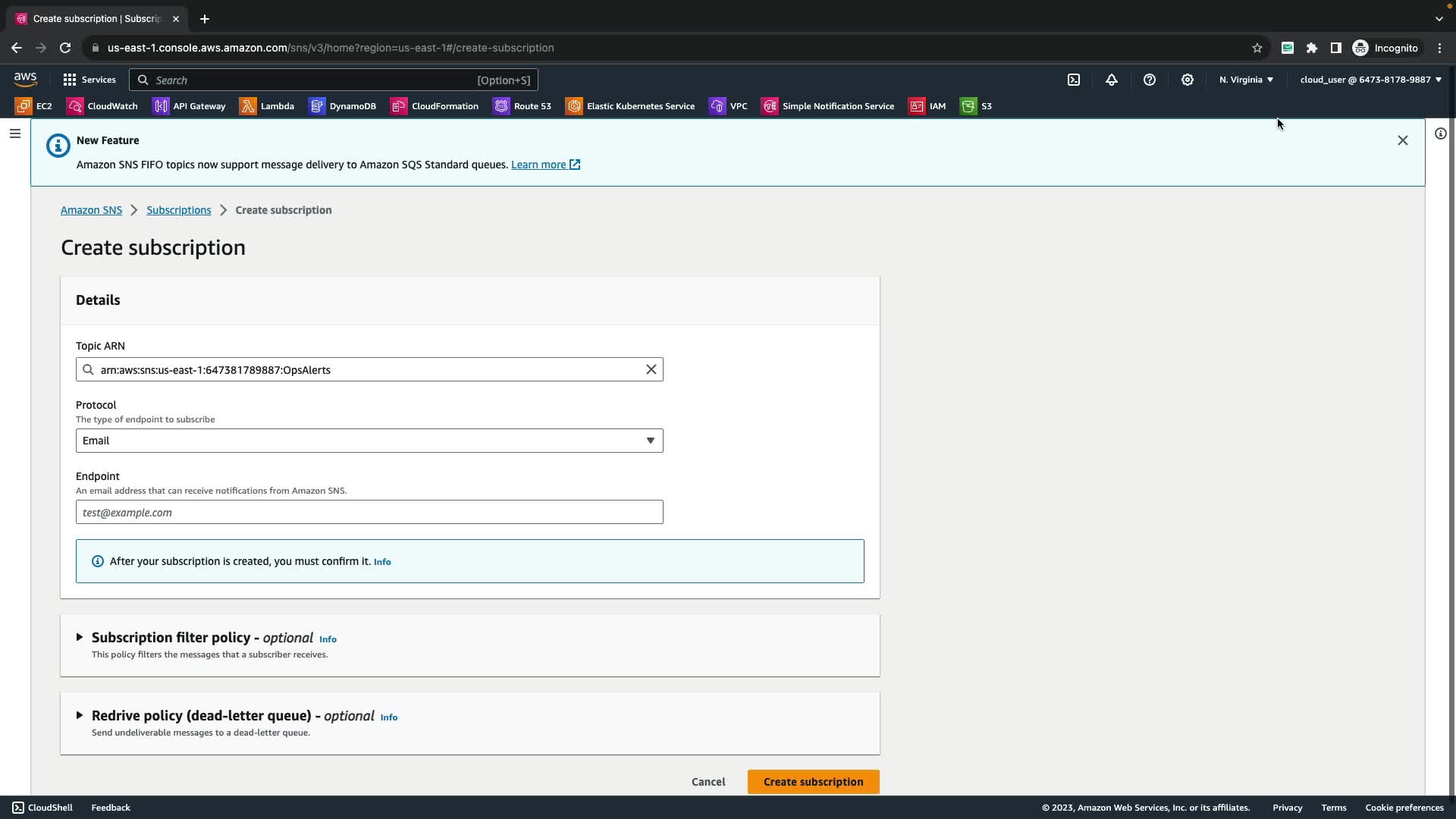Image resolution: width=1456 pixels, height=819 pixels.
Task: Open the CloudShell icon in top navigation
Action: point(1074,80)
